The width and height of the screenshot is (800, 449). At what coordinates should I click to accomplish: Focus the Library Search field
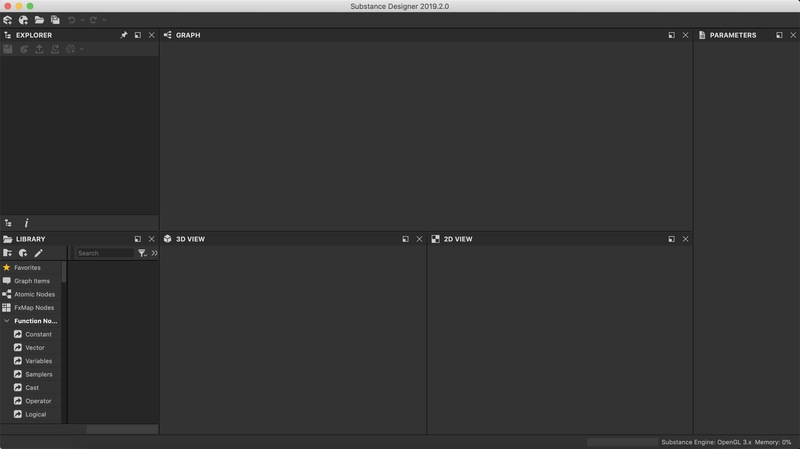(105, 253)
